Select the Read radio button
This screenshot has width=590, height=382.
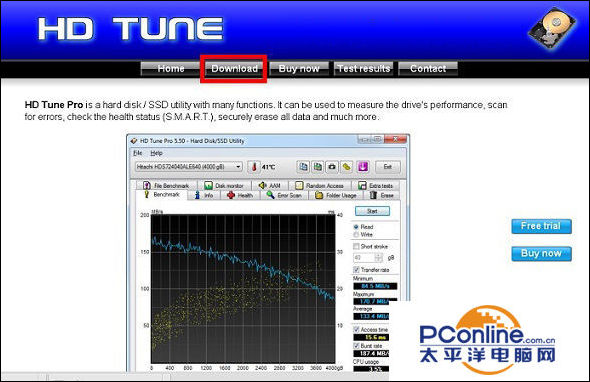pos(356,227)
